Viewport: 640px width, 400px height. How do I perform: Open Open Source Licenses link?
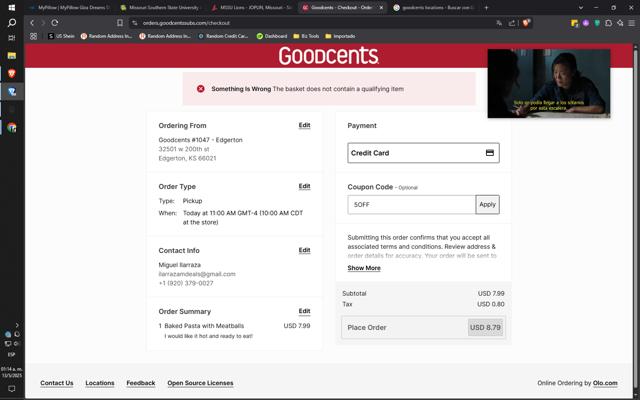(200, 383)
